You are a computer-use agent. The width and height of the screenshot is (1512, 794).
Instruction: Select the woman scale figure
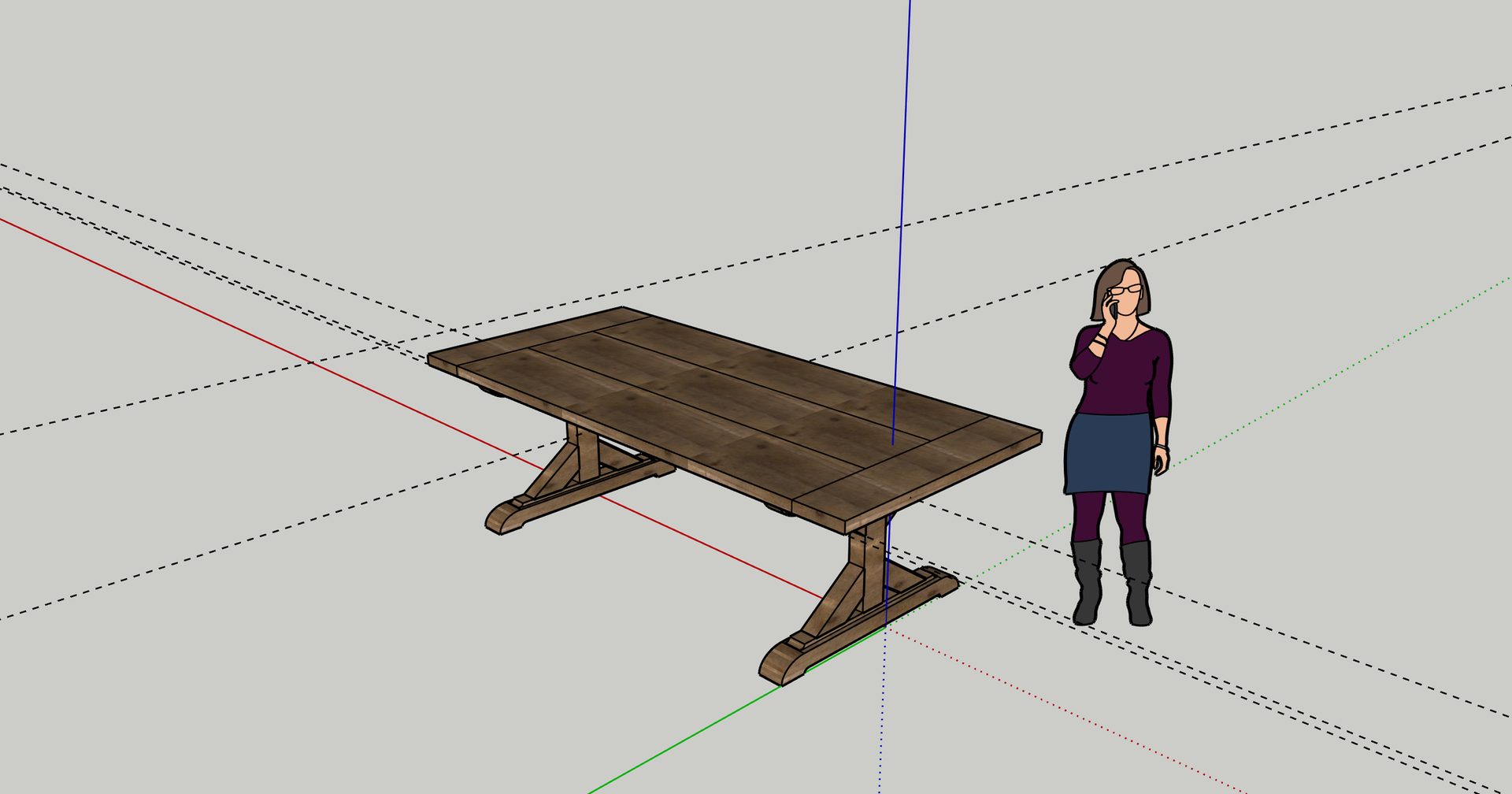(1120, 443)
